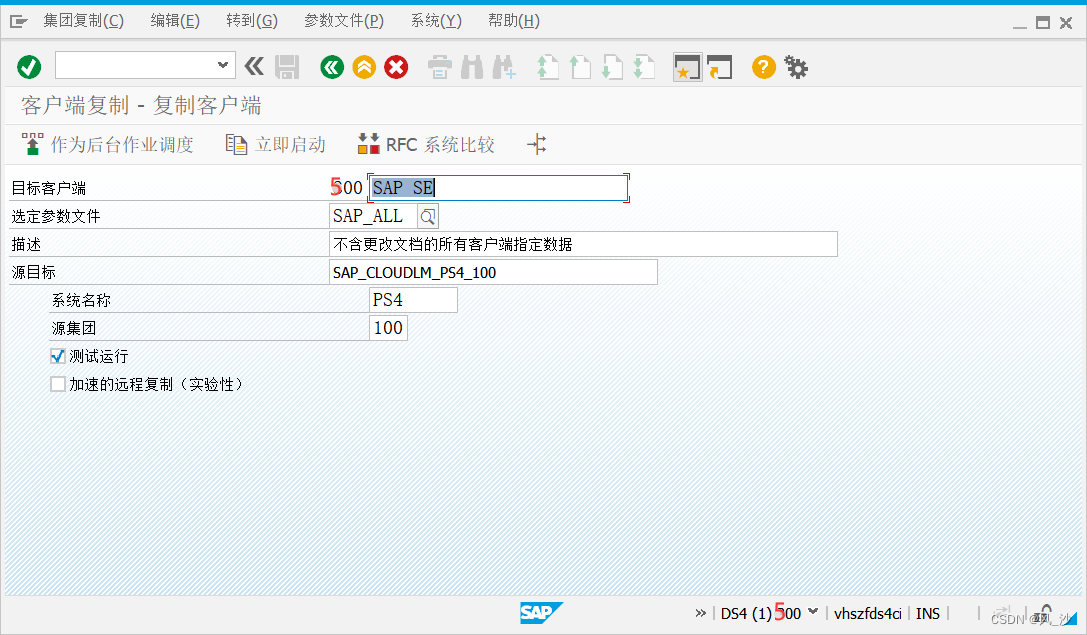Maximize the SAP window

click(1043, 23)
